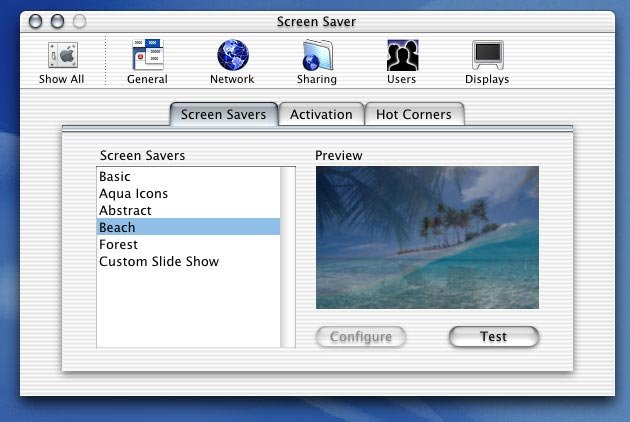Image resolution: width=630 pixels, height=422 pixels.
Task: Open the Show All preferences icon
Action: click(x=63, y=55)
